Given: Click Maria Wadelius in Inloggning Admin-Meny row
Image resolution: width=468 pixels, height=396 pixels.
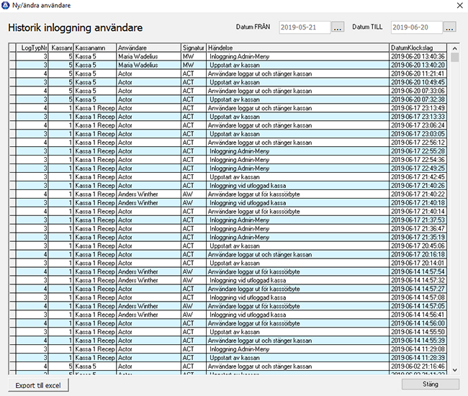Looking at the screenshot, I should pyautogui.click(x=138, y=56).
